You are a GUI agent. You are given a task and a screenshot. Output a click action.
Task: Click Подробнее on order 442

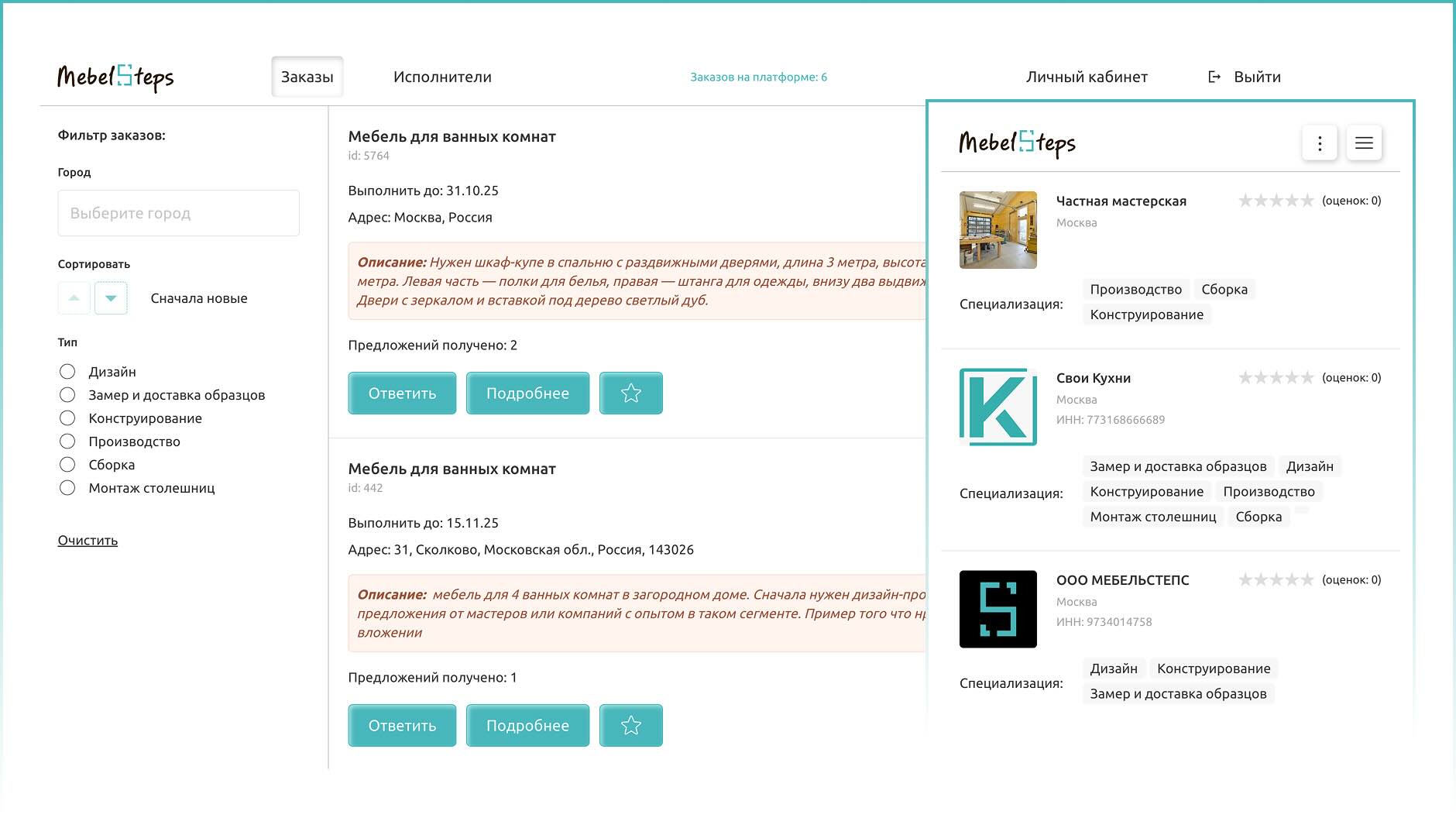click(x=528, y=726)
